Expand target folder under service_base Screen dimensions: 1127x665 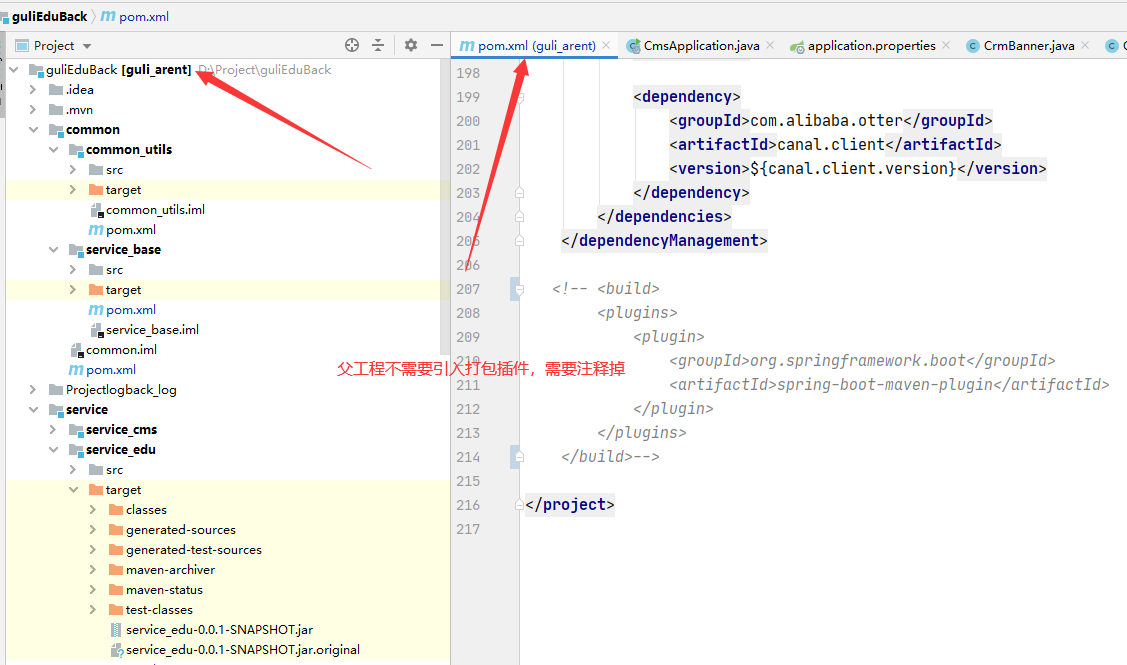(73, 290)
